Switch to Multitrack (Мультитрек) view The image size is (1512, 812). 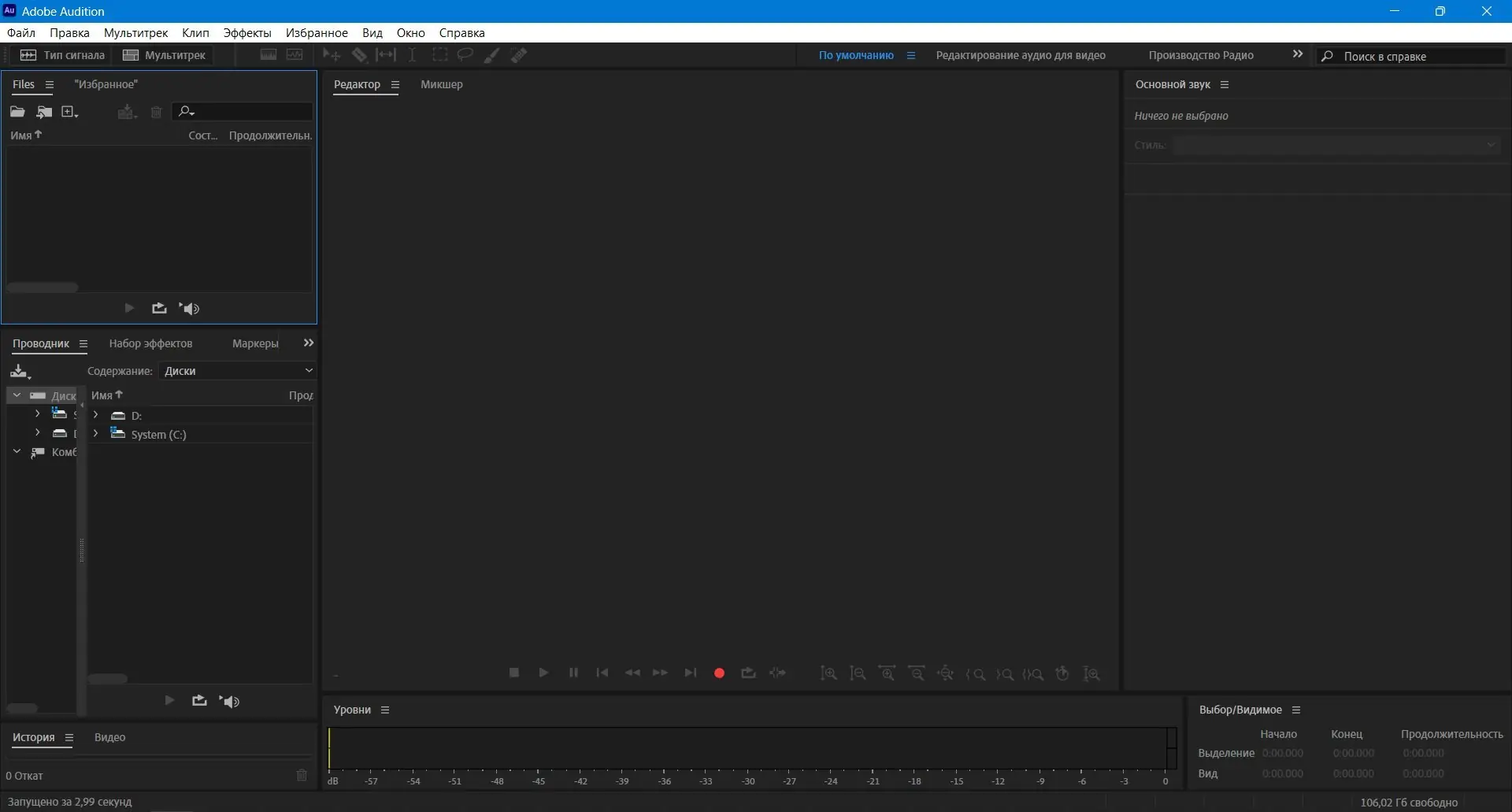point(164,55)
